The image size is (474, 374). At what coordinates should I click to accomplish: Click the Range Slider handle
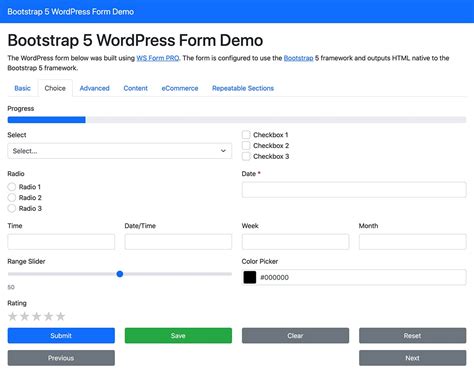point(120,274)
